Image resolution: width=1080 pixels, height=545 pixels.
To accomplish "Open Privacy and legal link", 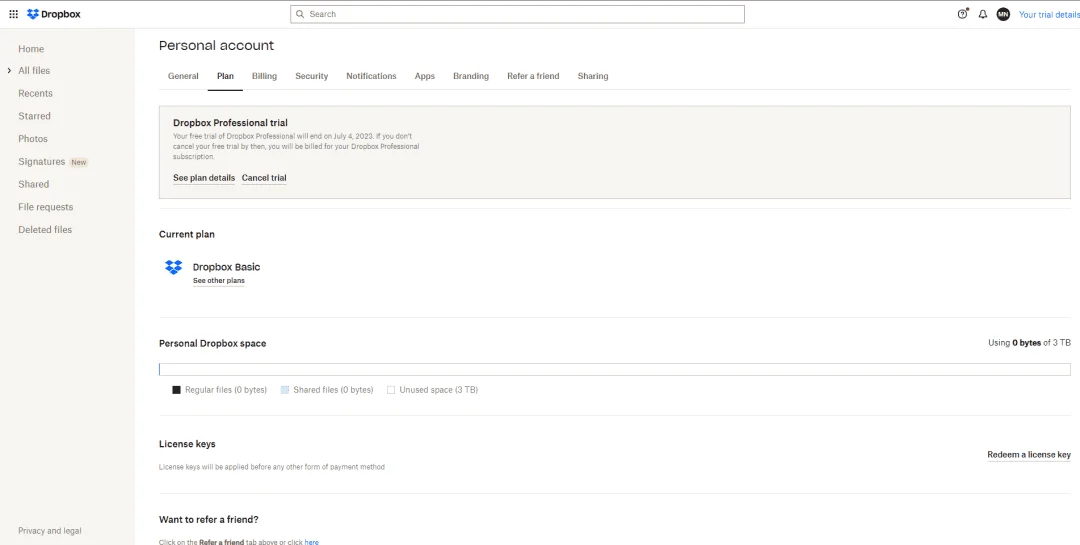I will [x=50, y=531].
